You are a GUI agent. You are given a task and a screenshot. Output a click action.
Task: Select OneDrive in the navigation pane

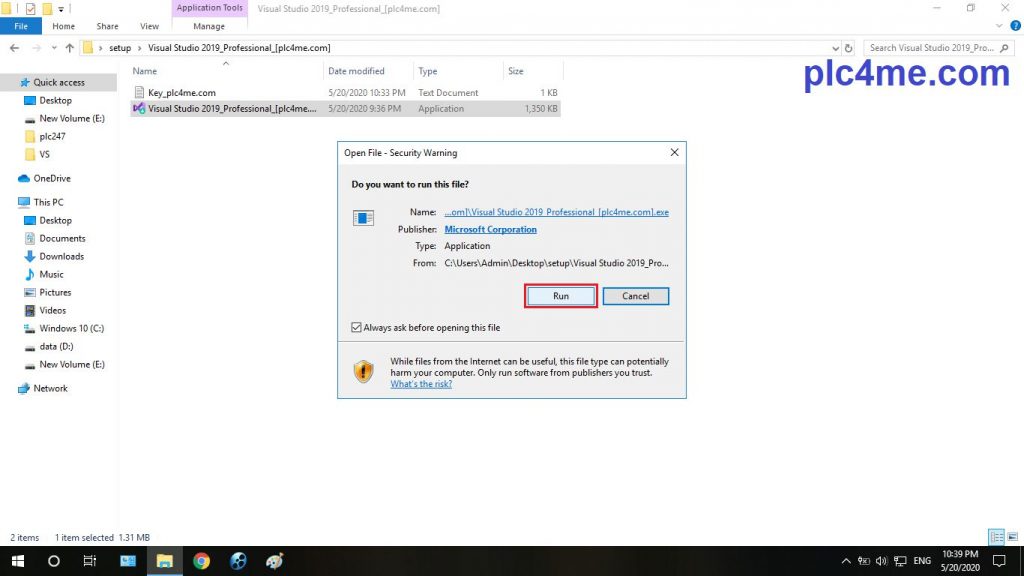52,178
